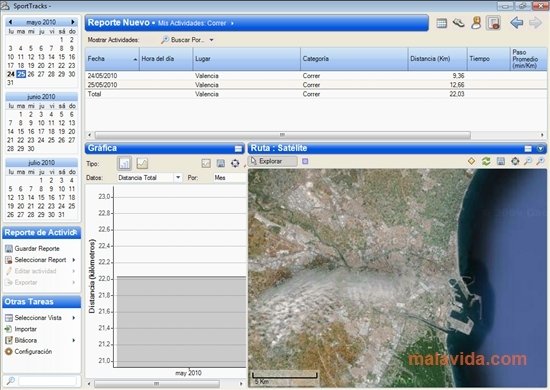Sort by Categoría column header

coord(354,59)
